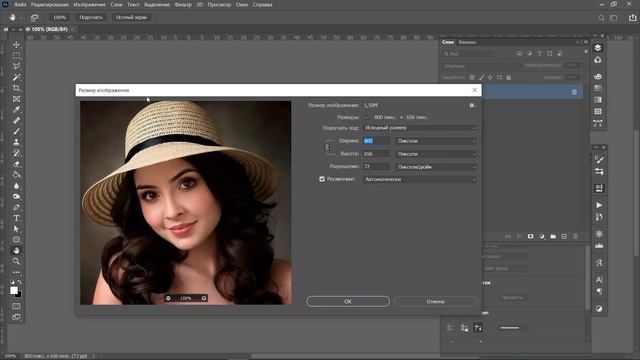640x360 pixels.
Task: Click OK in Image Size dialog
Action: click(348, 301)
